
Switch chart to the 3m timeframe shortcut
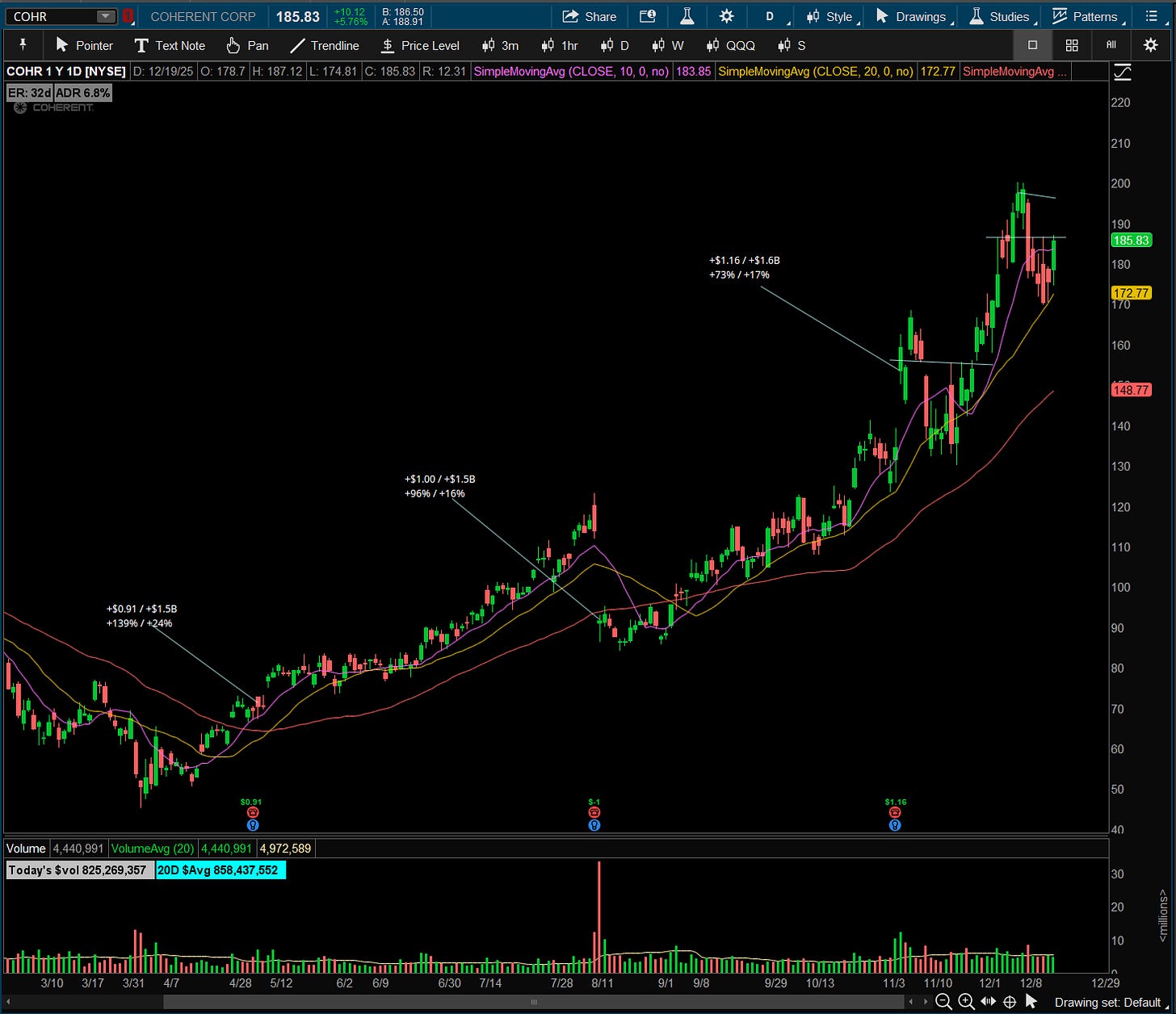(x=500, y=45)
